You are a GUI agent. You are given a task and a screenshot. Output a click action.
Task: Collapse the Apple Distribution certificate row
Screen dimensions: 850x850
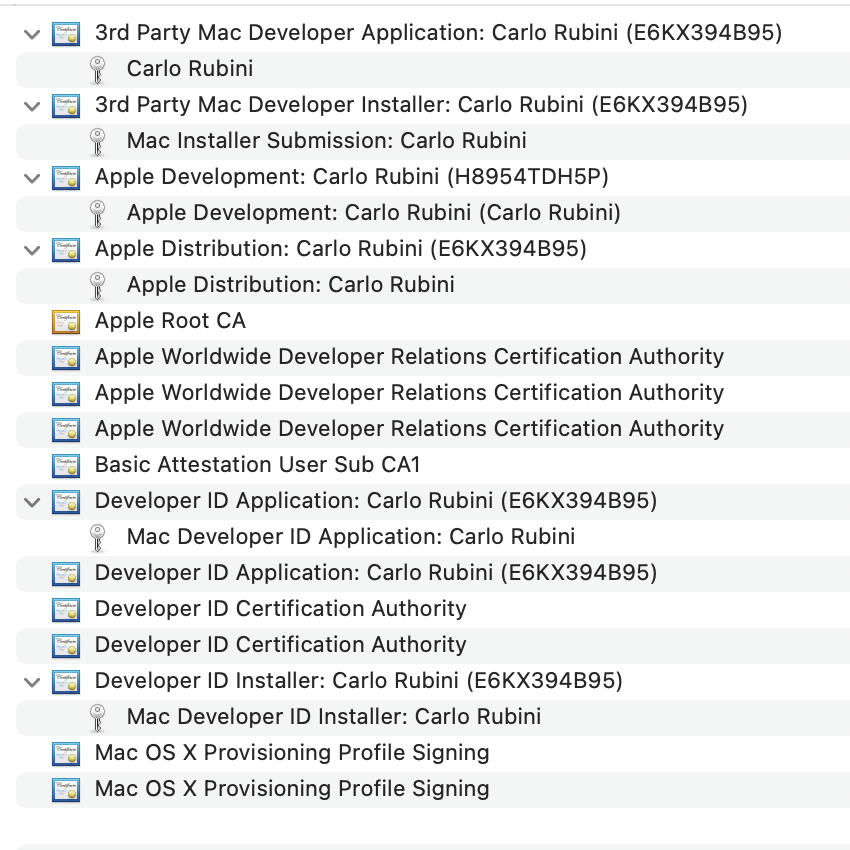32,249
